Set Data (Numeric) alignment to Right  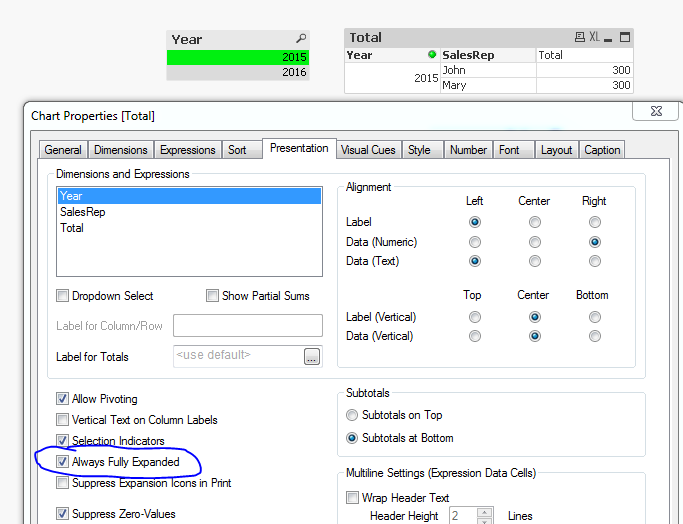click(x=595, y=242)
